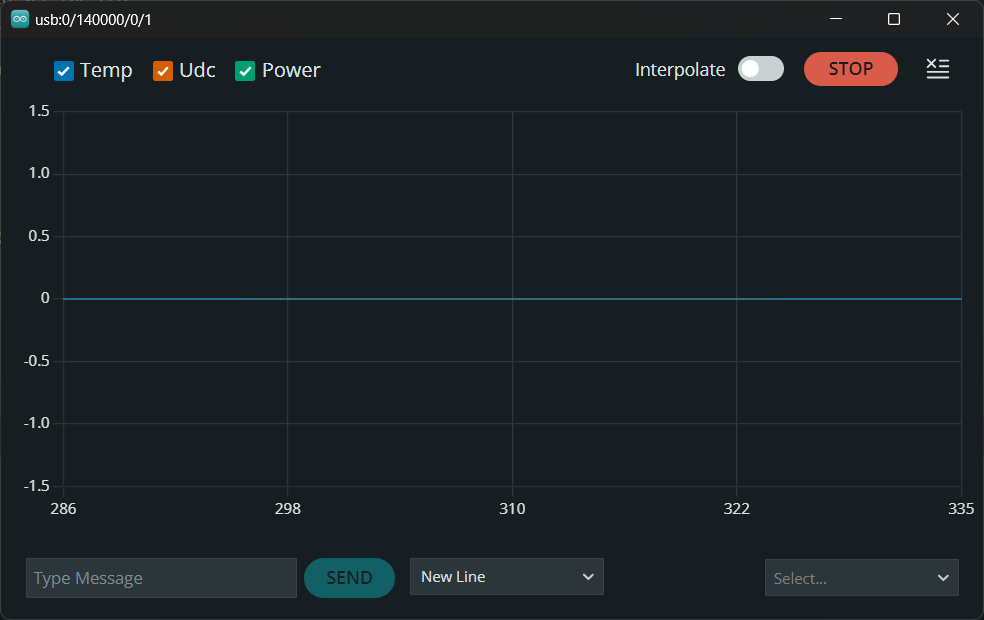The image size is (984, 620).
Task: Uncheck the green Power checkbox
Action: [245, 71]
